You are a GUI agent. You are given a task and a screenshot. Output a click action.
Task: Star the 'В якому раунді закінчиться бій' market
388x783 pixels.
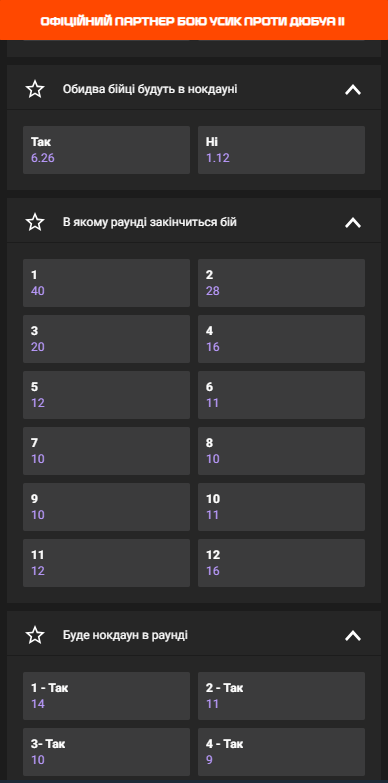point(35,222)
